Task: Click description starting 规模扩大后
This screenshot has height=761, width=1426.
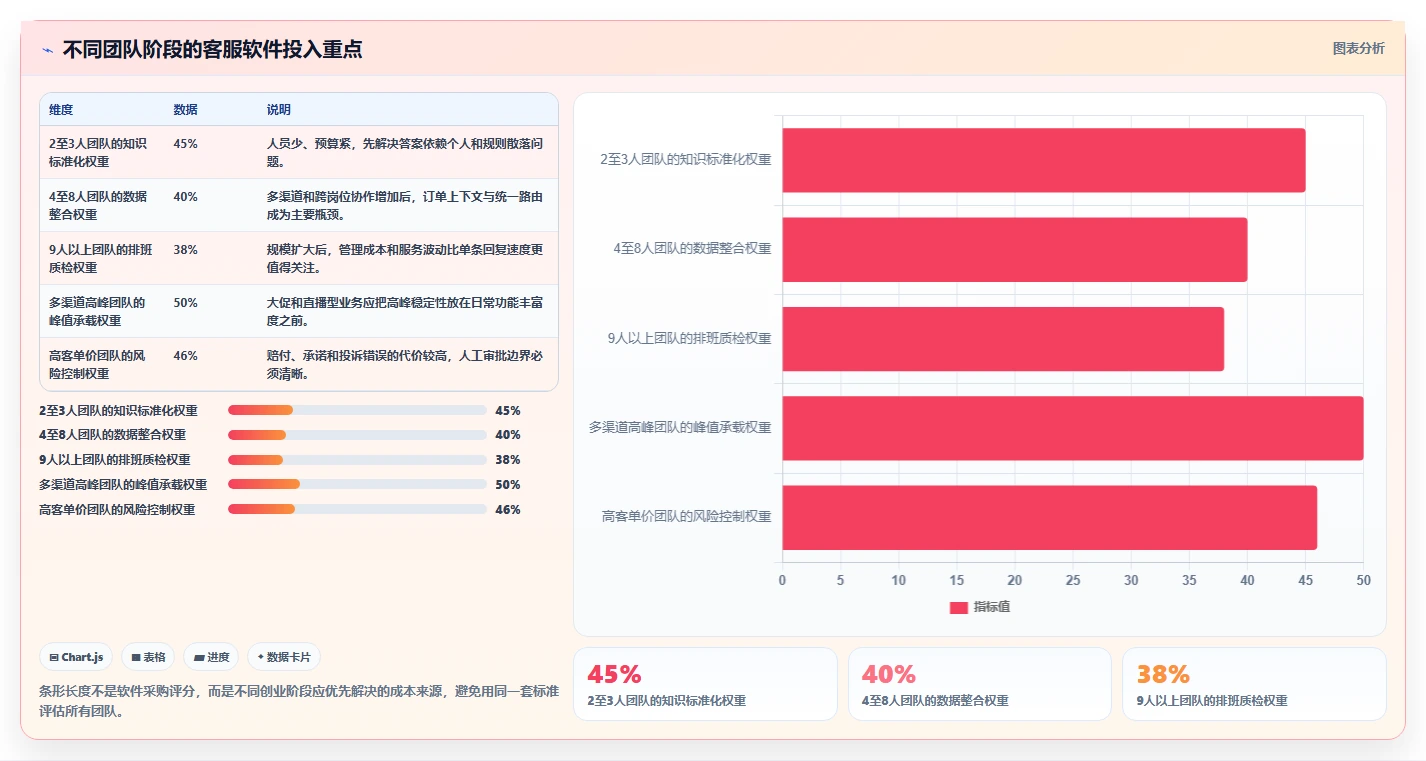Action: 405,258
